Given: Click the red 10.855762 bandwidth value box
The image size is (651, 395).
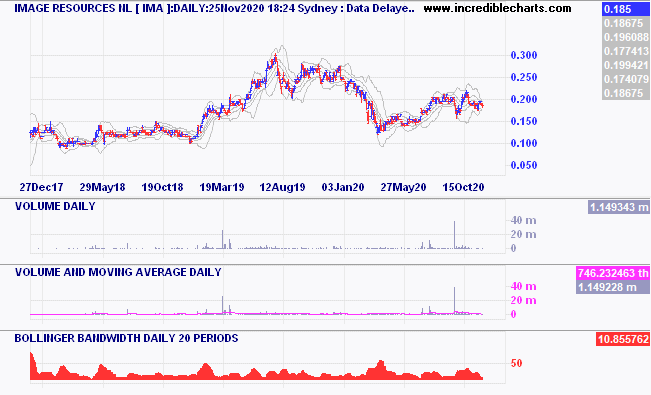Looking at the screenshot, I should coord(623,339).
